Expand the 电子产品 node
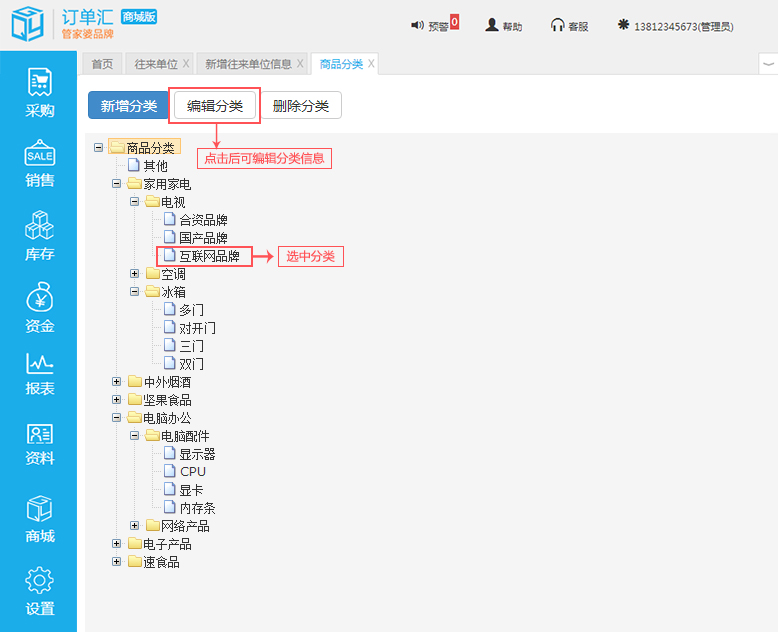The image size is (780, 632). (x=116, y=543)
